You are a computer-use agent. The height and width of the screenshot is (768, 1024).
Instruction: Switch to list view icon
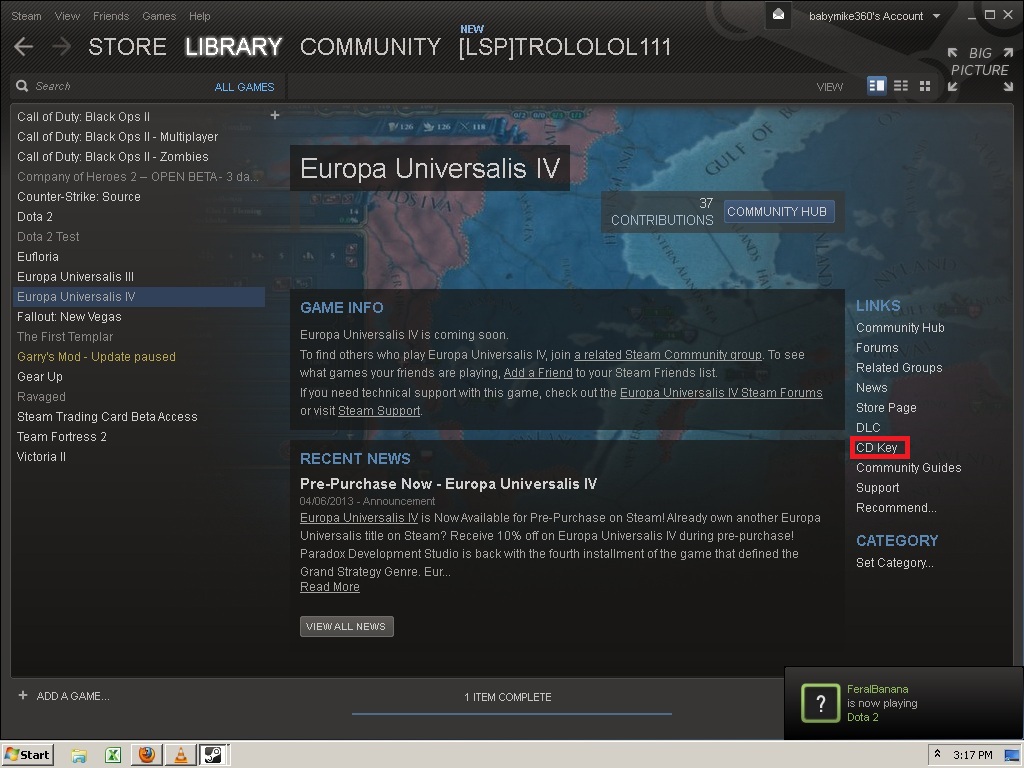[x=901, y=86]
